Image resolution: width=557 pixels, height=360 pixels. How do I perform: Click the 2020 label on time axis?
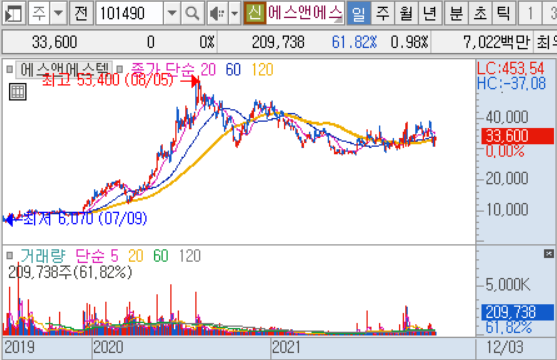click(x=108, y=347)
